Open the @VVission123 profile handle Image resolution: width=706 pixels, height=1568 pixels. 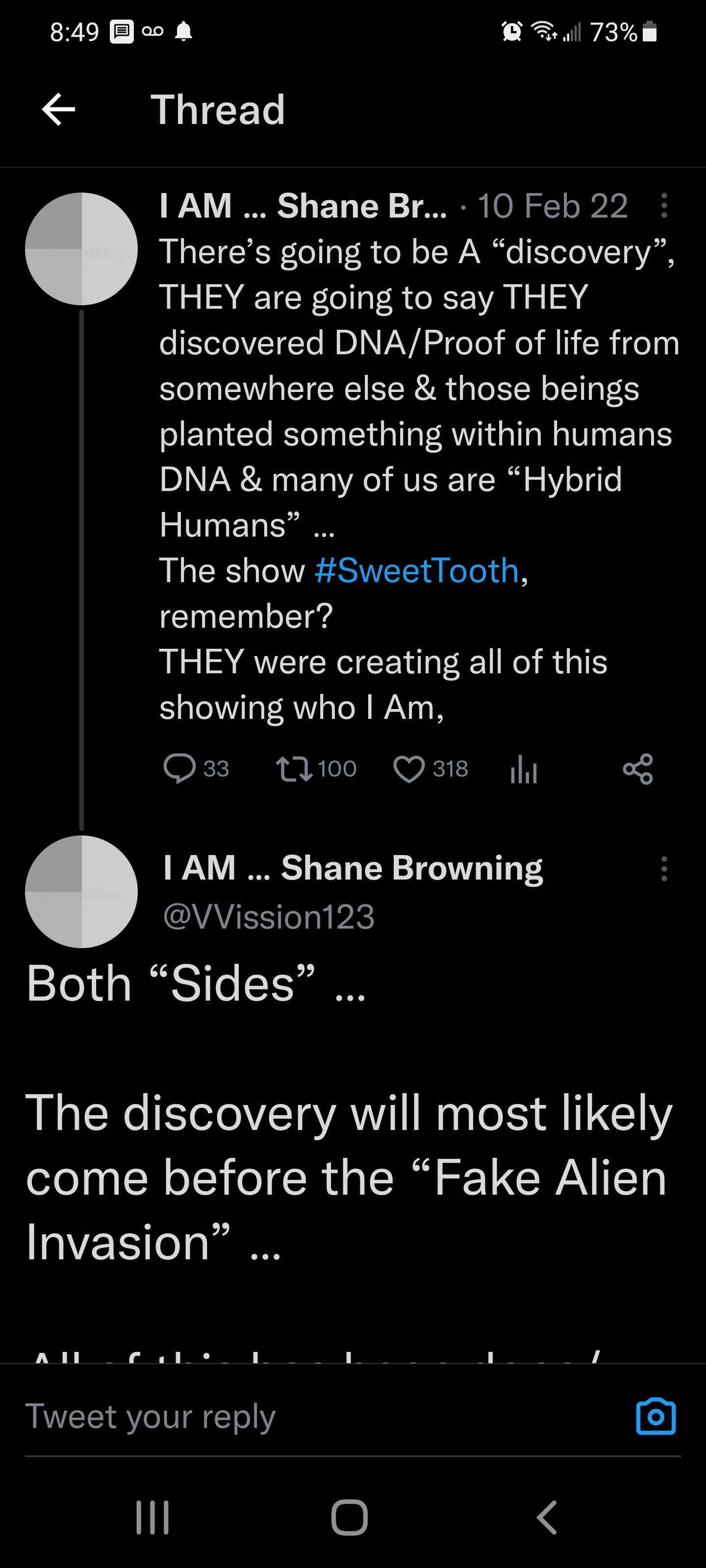coord(269,917)
